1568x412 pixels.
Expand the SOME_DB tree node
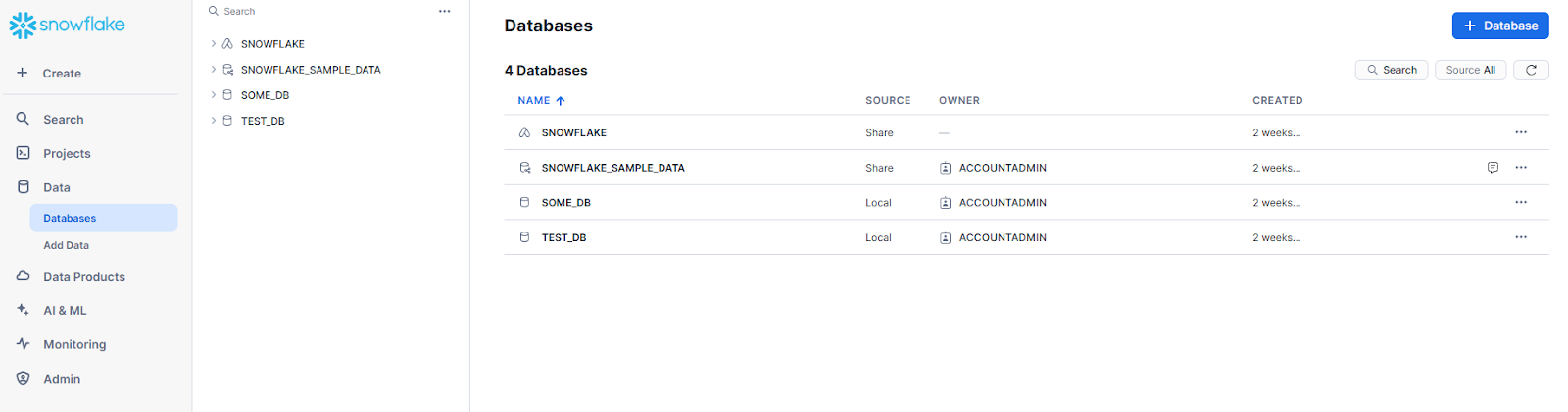pyautogui.click(x=214, y=95)
